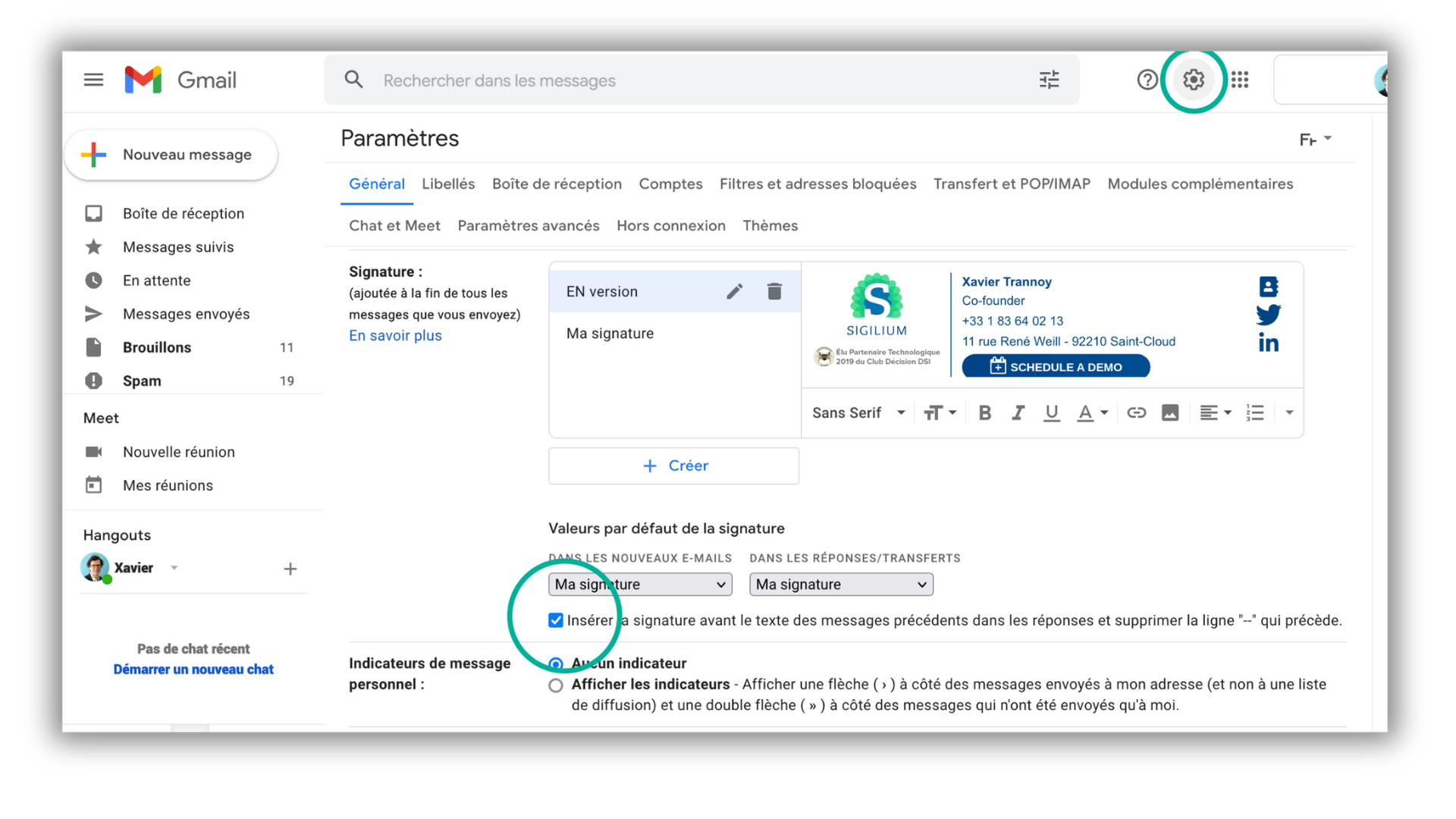Insert a link in the signature

coord(1136,413)
